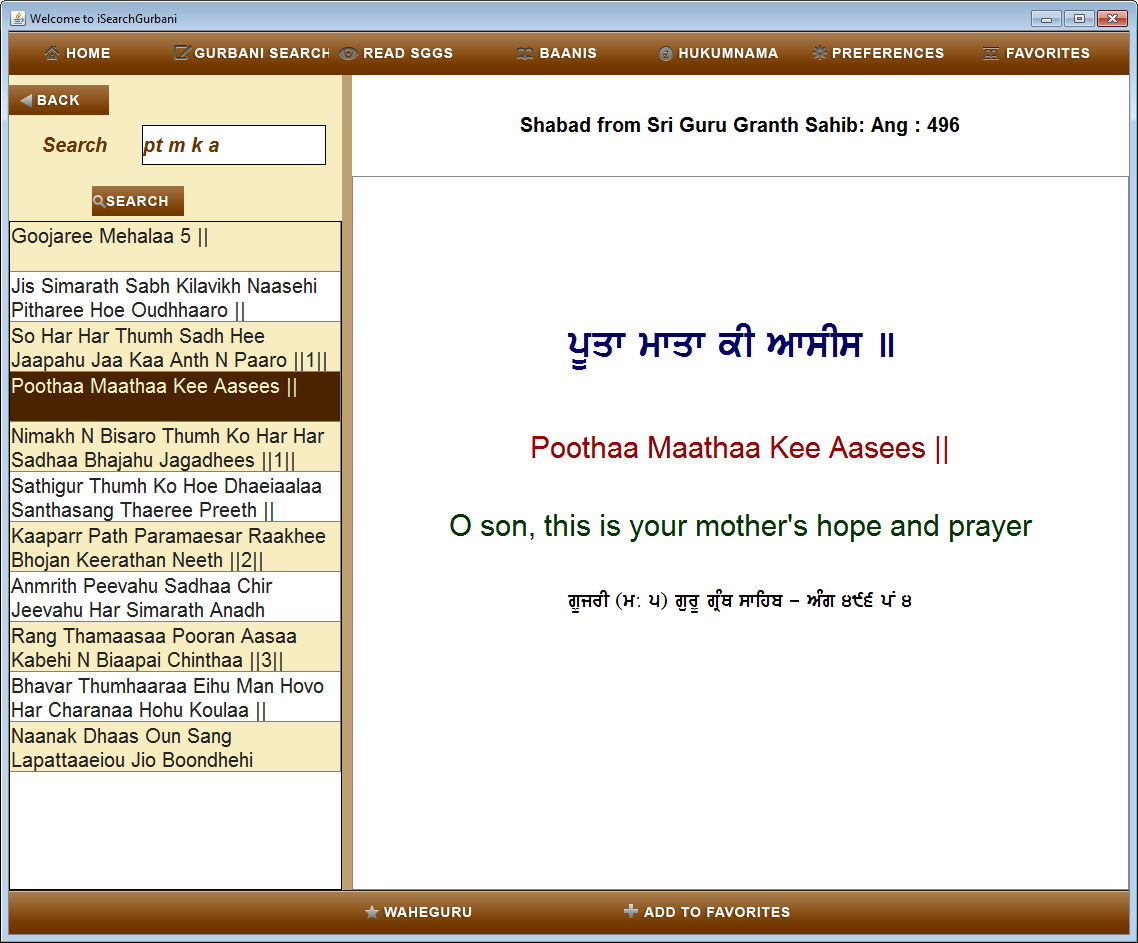Close the iSearchGurbani window

[1112, 19]
